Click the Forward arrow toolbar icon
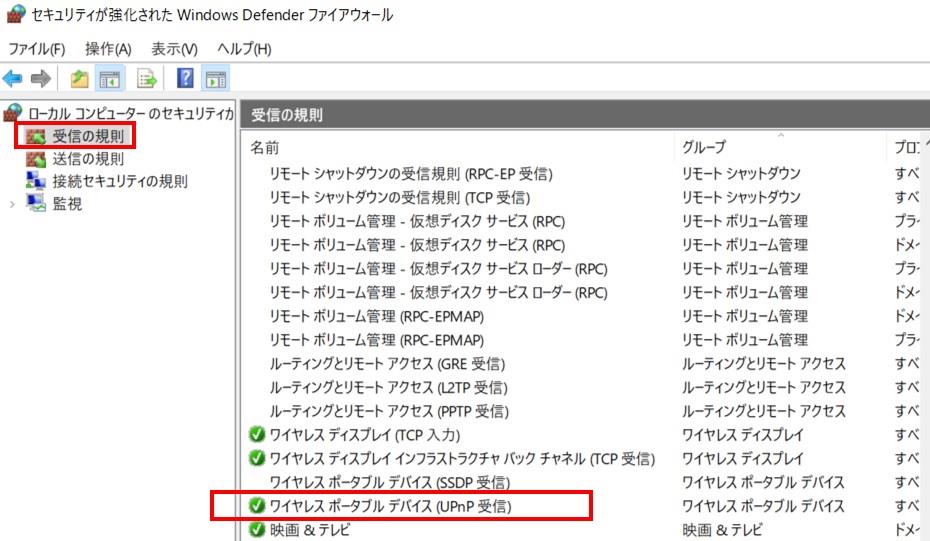930x541 pixels. tap(40, 78)
